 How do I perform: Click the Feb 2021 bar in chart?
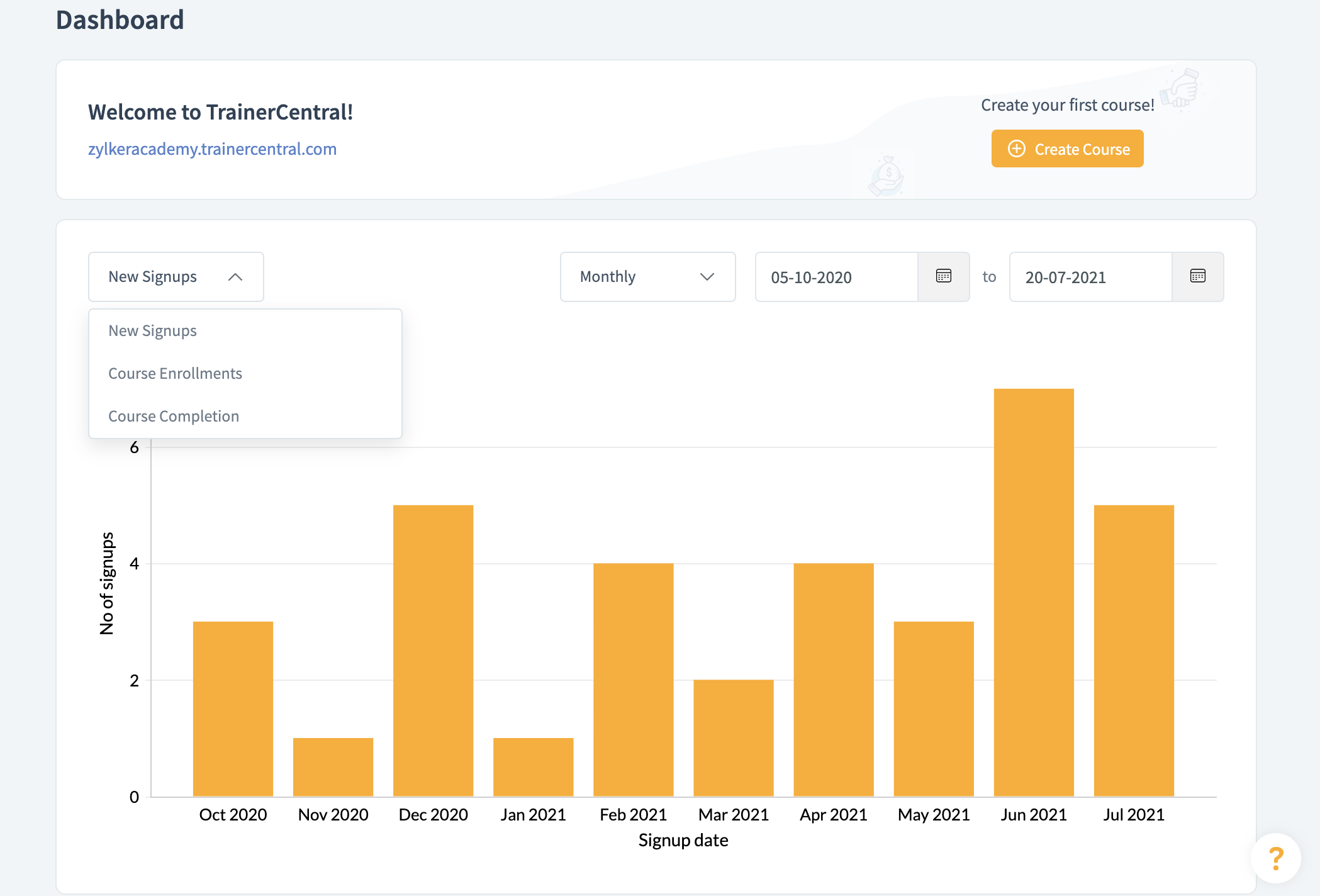point(633,680)
